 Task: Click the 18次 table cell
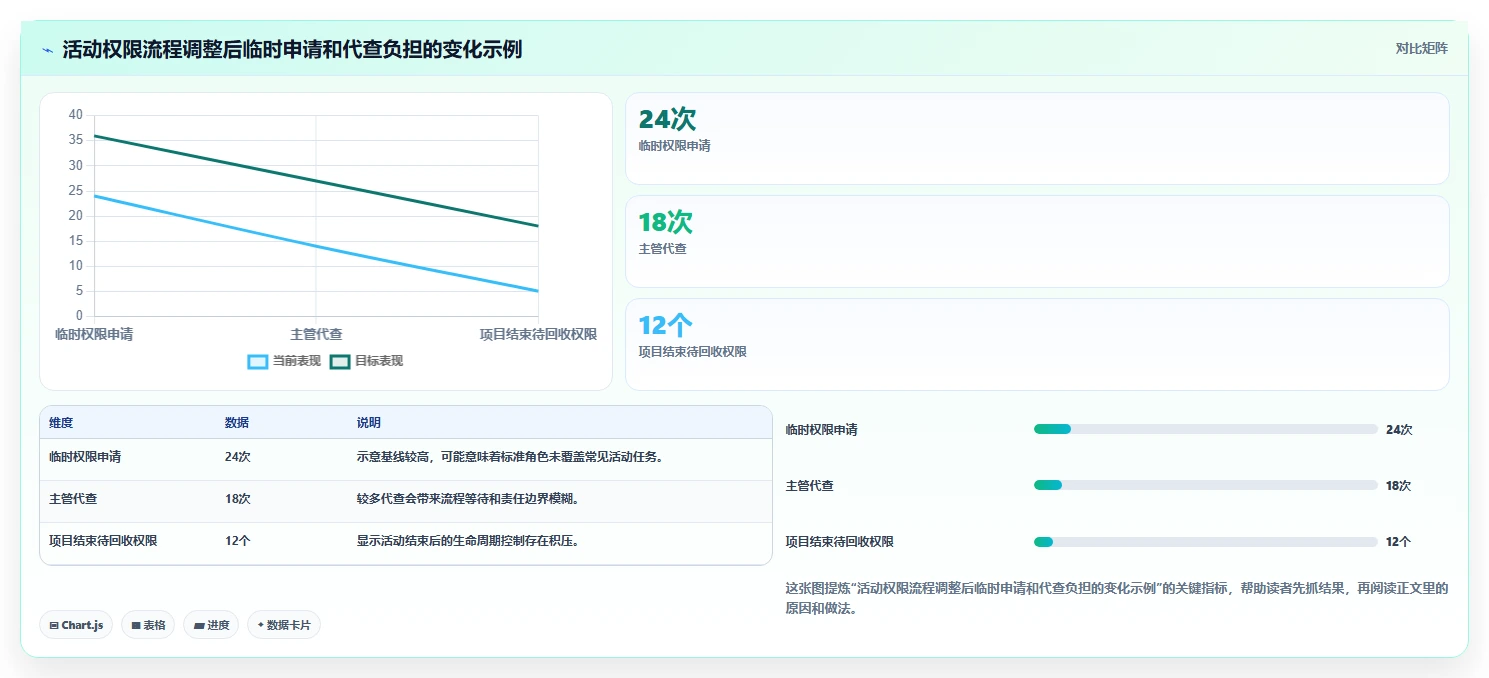[238, 498]
